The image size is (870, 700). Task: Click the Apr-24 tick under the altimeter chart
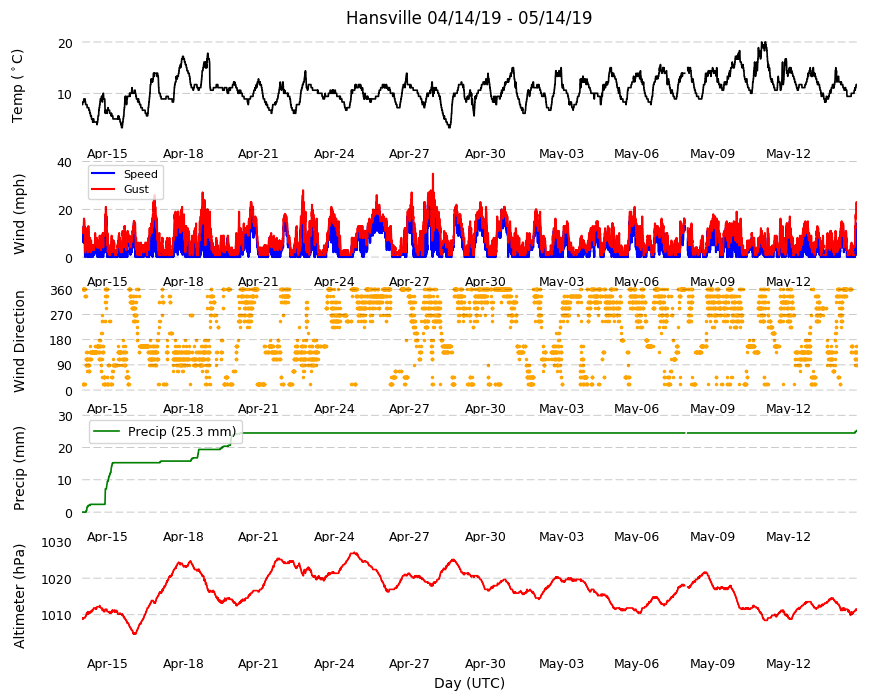point(334,663)
